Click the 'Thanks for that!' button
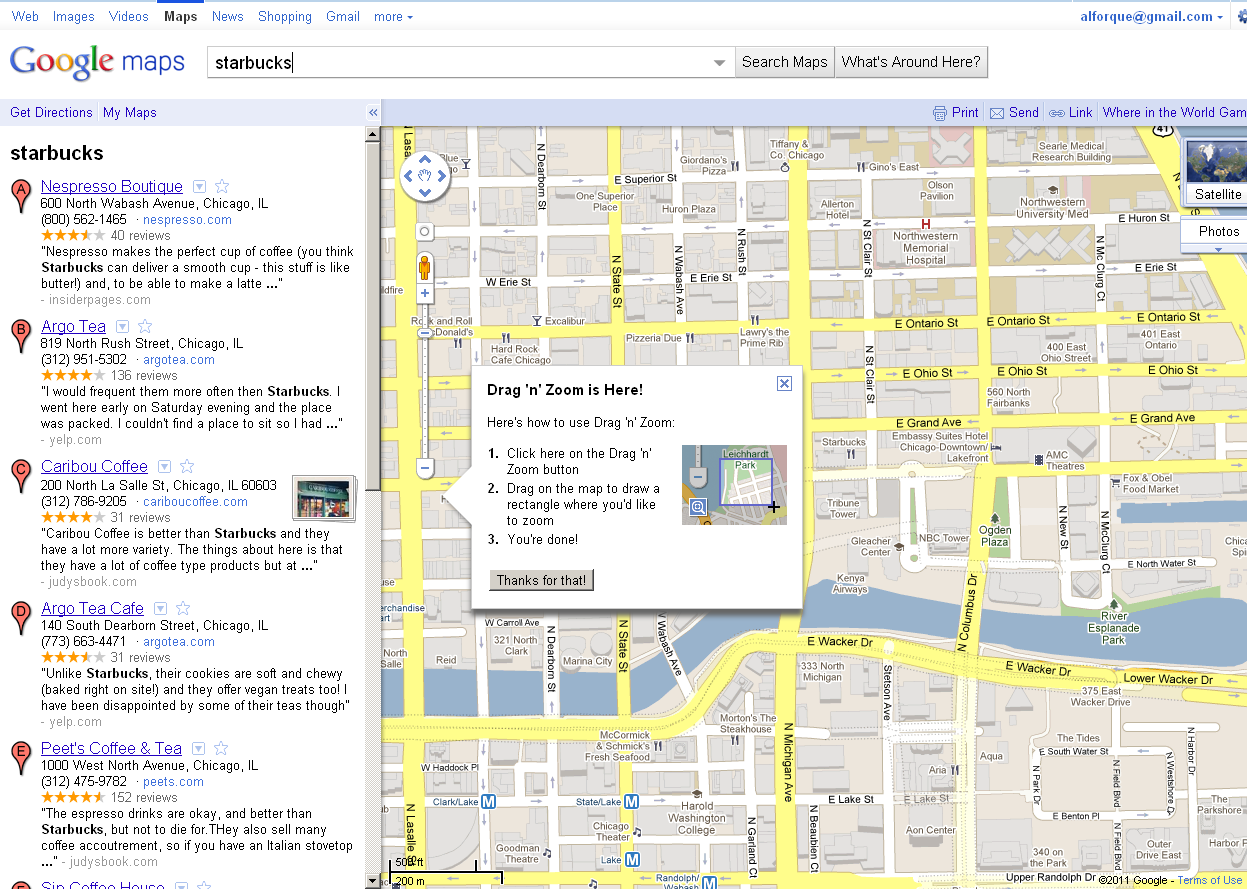 point(541,580)
